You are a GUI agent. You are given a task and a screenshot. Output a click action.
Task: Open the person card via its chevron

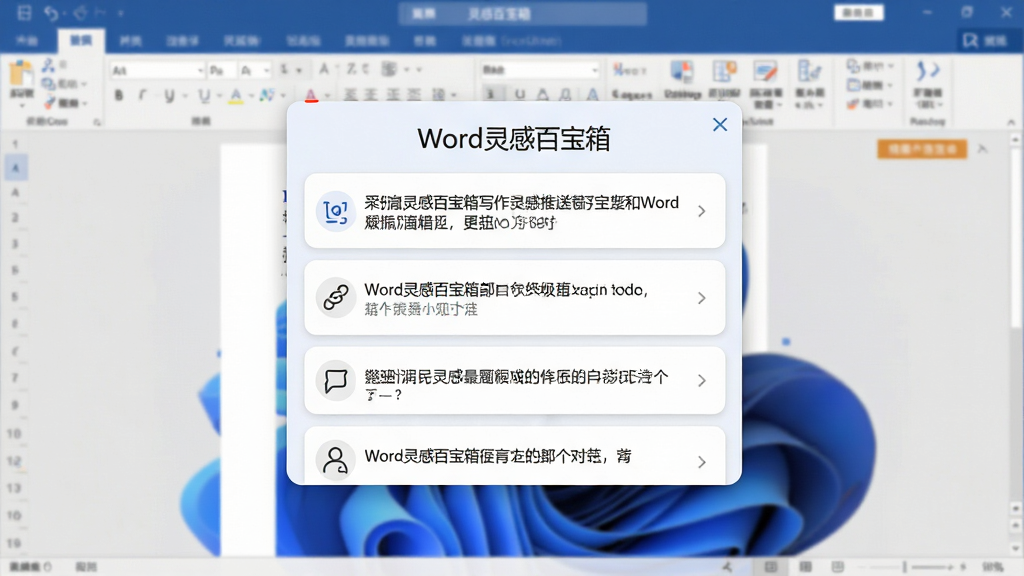point(701,462)
